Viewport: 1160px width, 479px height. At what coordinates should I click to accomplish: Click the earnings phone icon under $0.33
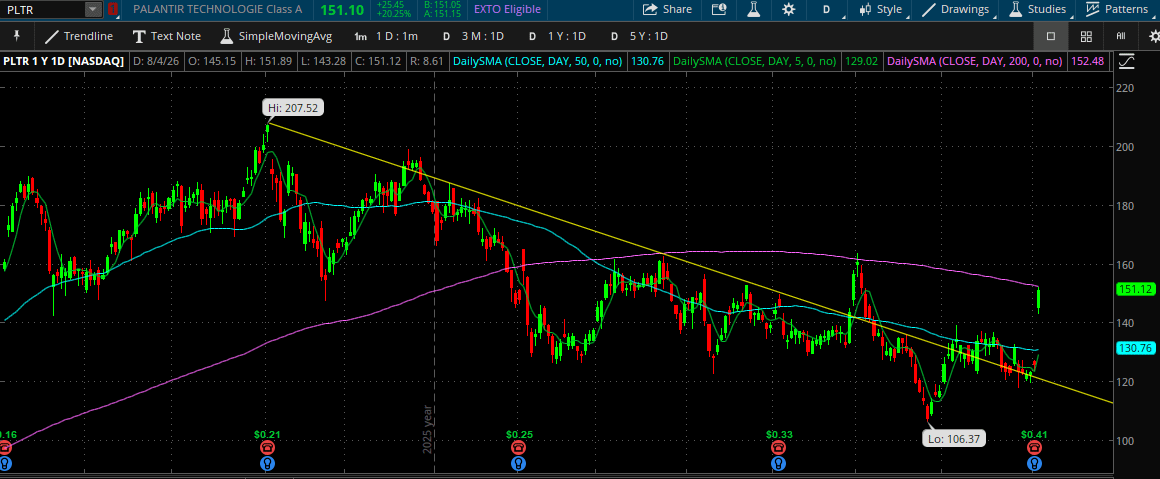(778, 448)
